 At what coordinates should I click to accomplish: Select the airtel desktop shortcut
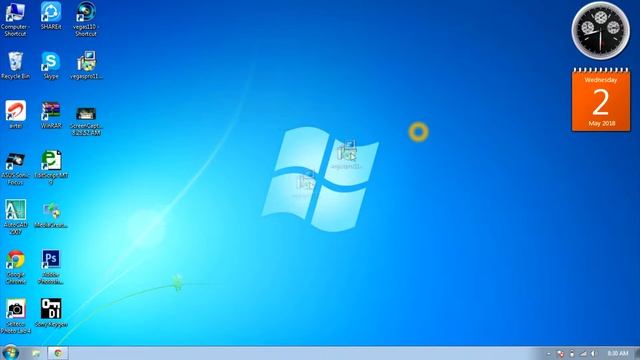click(16, 115)
